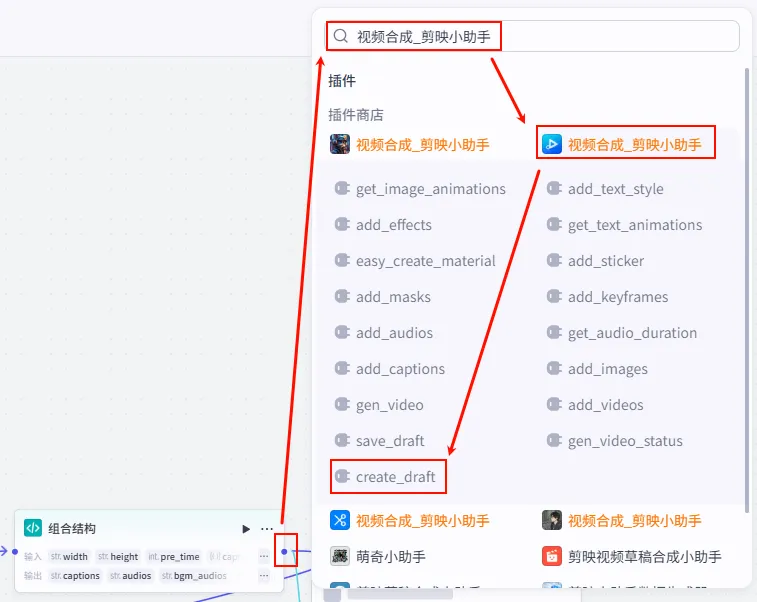Select add_videos tool

(x=595, y=405)
